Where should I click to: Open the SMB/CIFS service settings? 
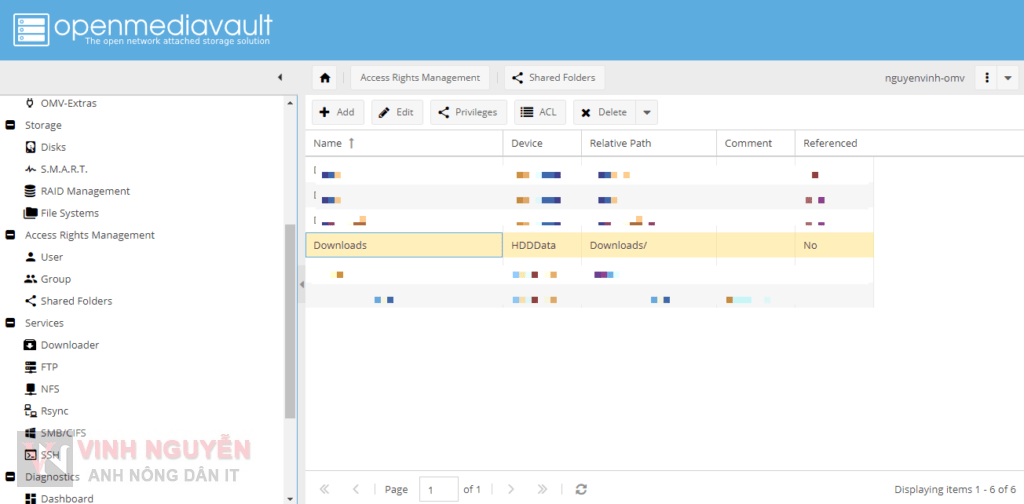click(x=64, y=433)
